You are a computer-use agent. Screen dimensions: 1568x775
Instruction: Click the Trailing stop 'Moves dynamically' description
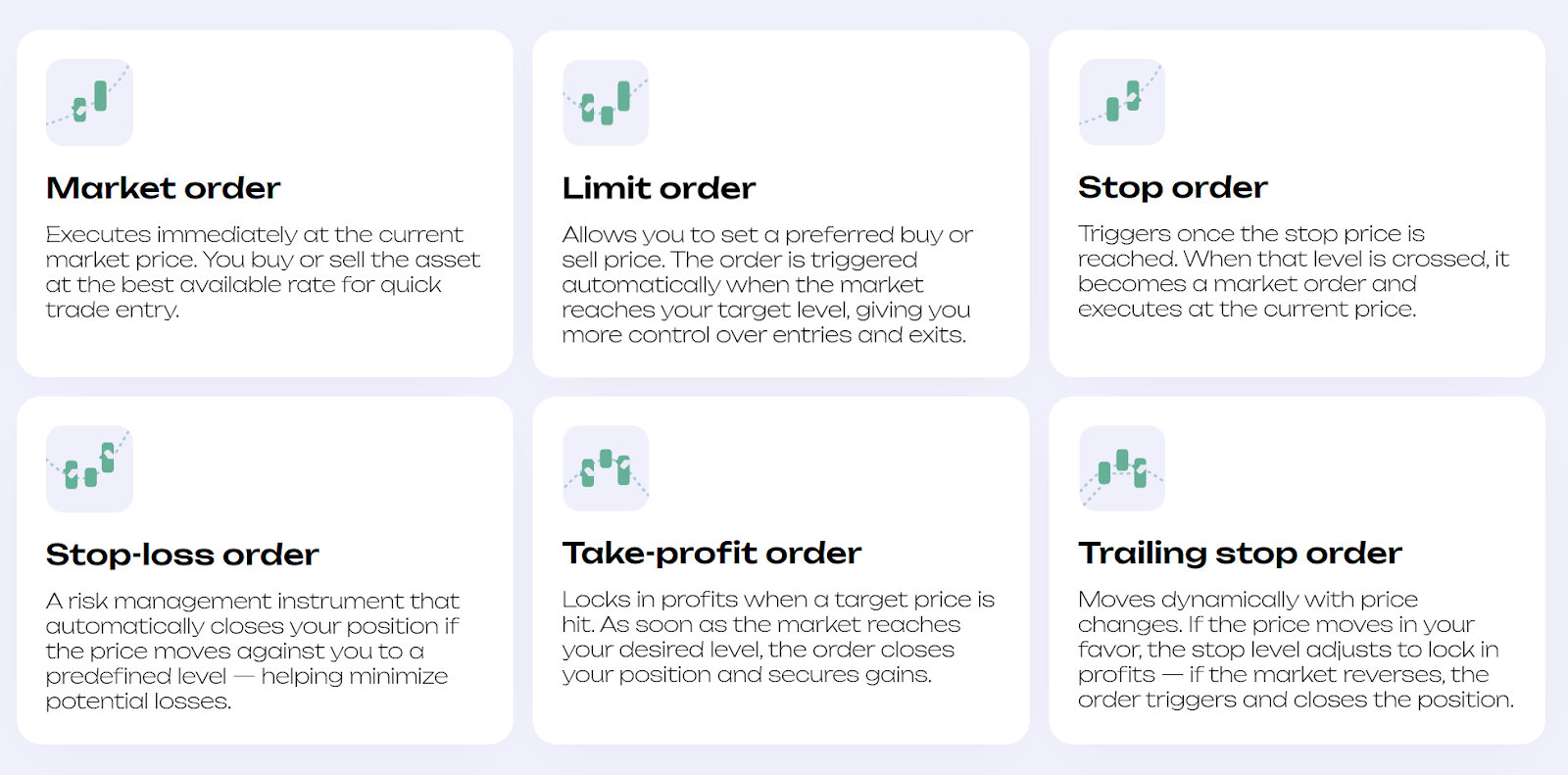[1296, 650]
